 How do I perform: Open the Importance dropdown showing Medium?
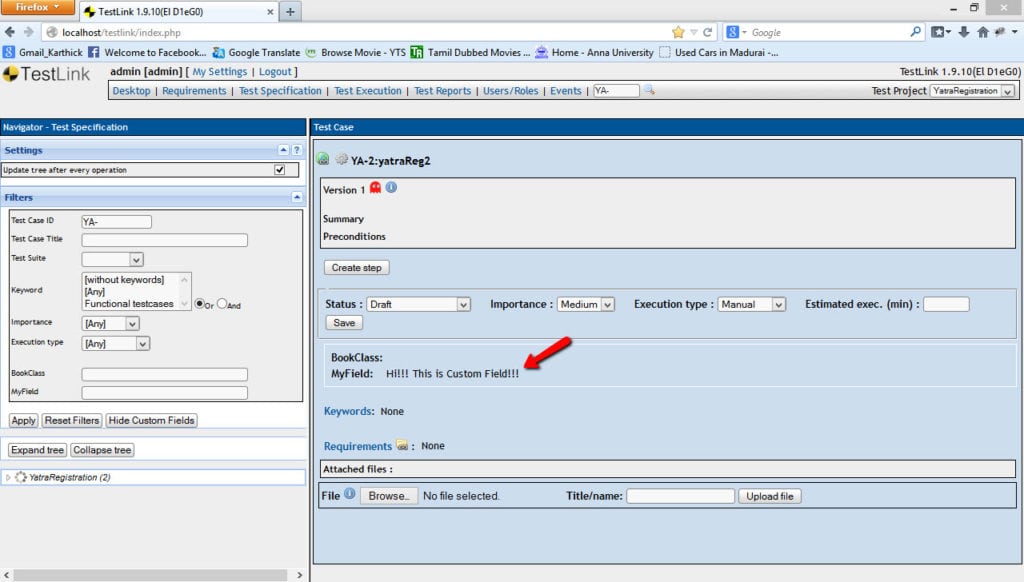(x=586, y=304)
